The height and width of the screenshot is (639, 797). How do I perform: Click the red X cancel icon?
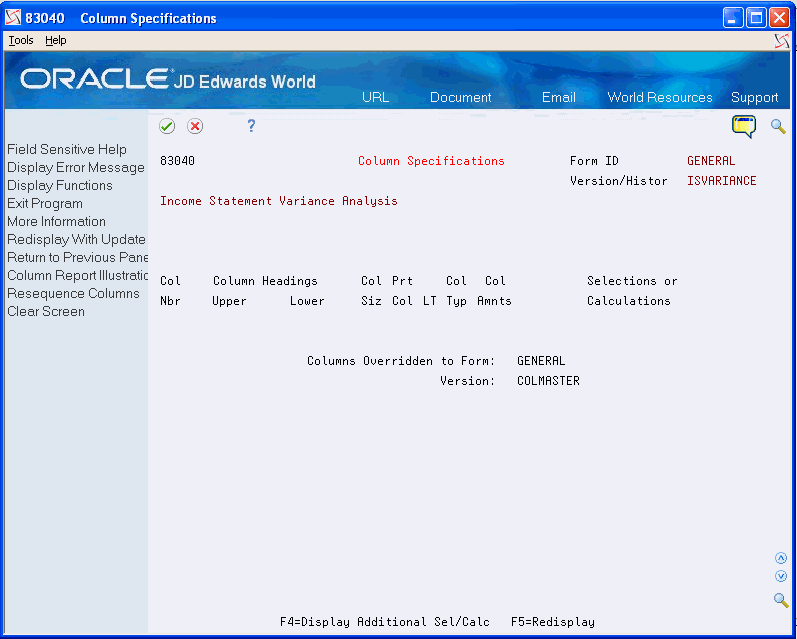[x=195, y=126]
